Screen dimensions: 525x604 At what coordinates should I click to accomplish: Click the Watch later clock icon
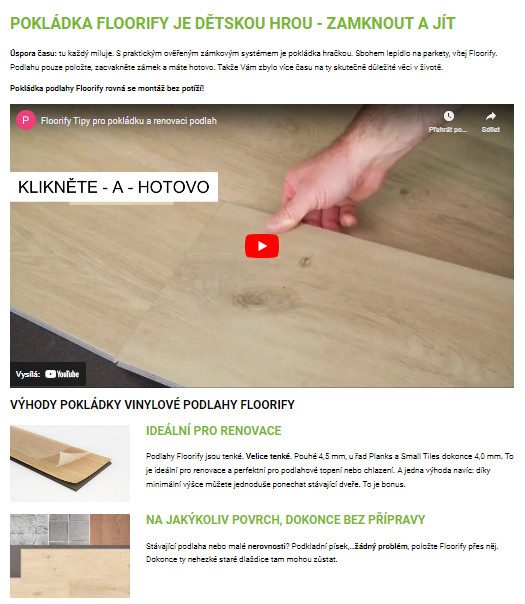pos(448,116)
